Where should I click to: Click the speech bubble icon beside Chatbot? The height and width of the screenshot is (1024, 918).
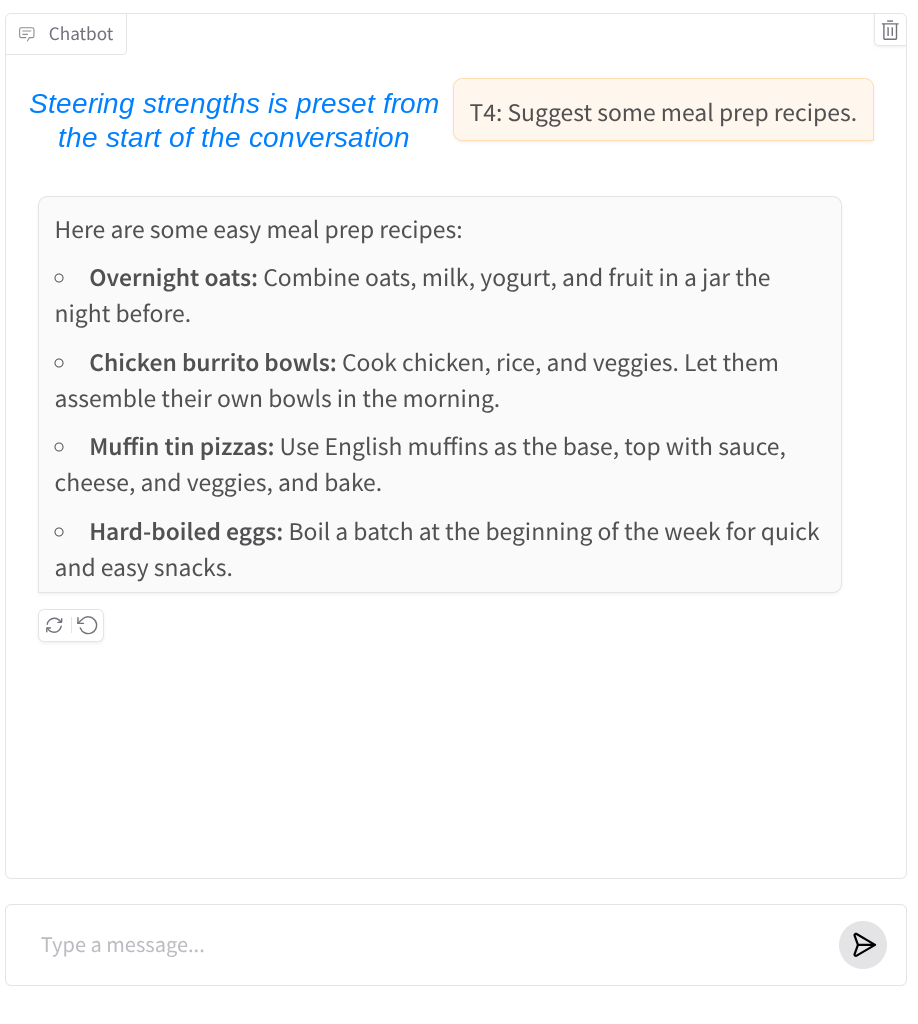pyautogui.click(x=27, y=34)
